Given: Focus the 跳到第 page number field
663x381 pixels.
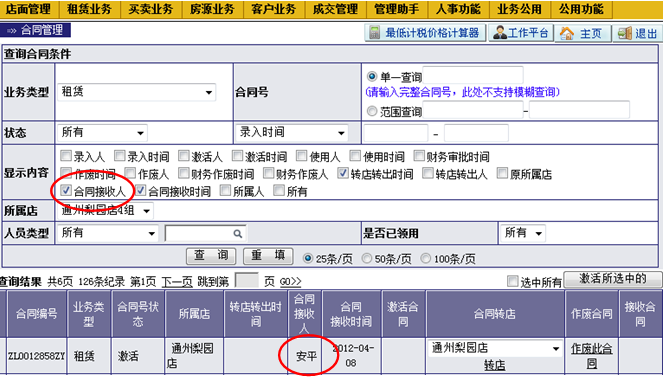Looking at the screenshot, I should pyautogui.click(x=247, y=280).
